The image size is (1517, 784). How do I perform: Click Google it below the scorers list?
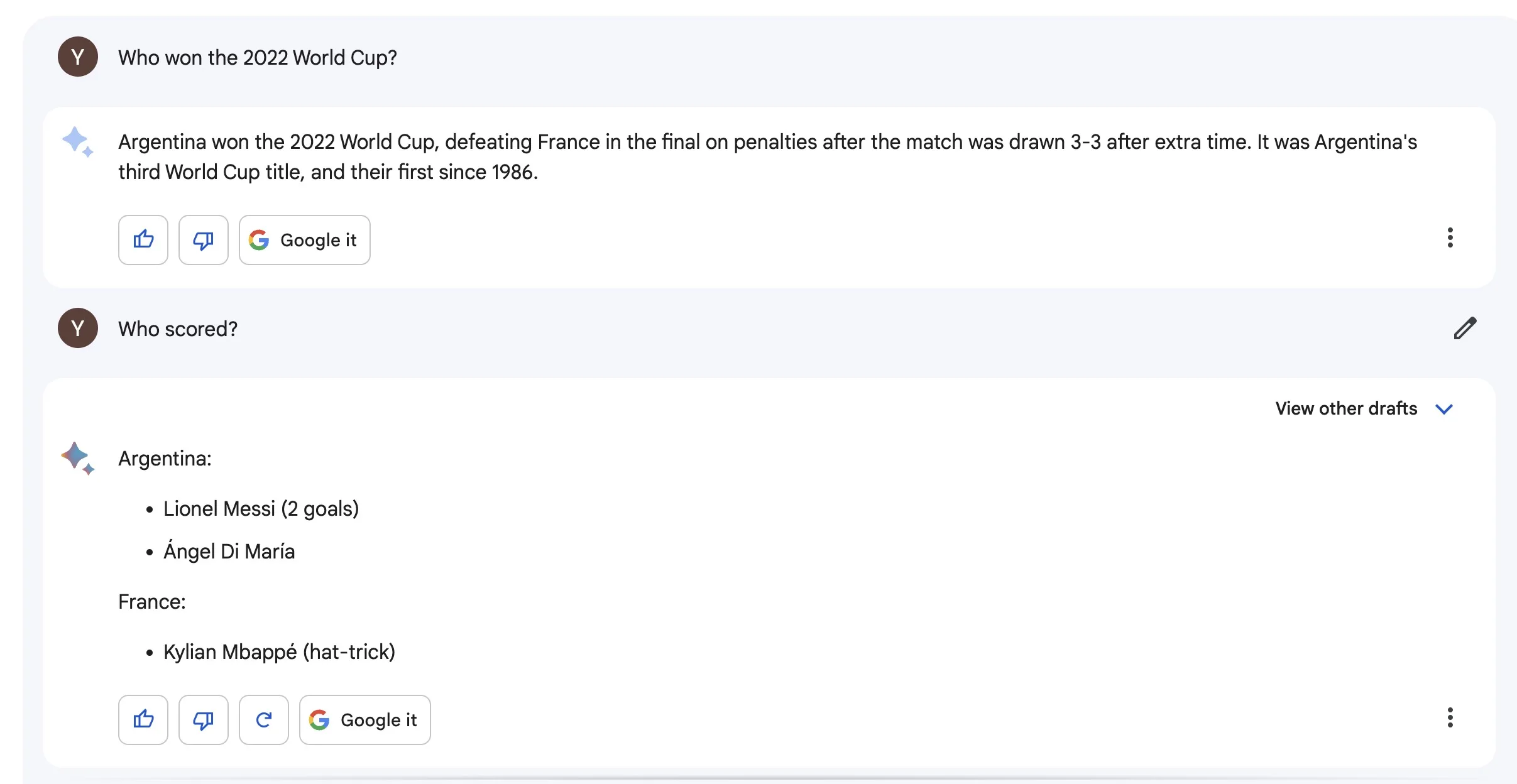coord(365,720)
